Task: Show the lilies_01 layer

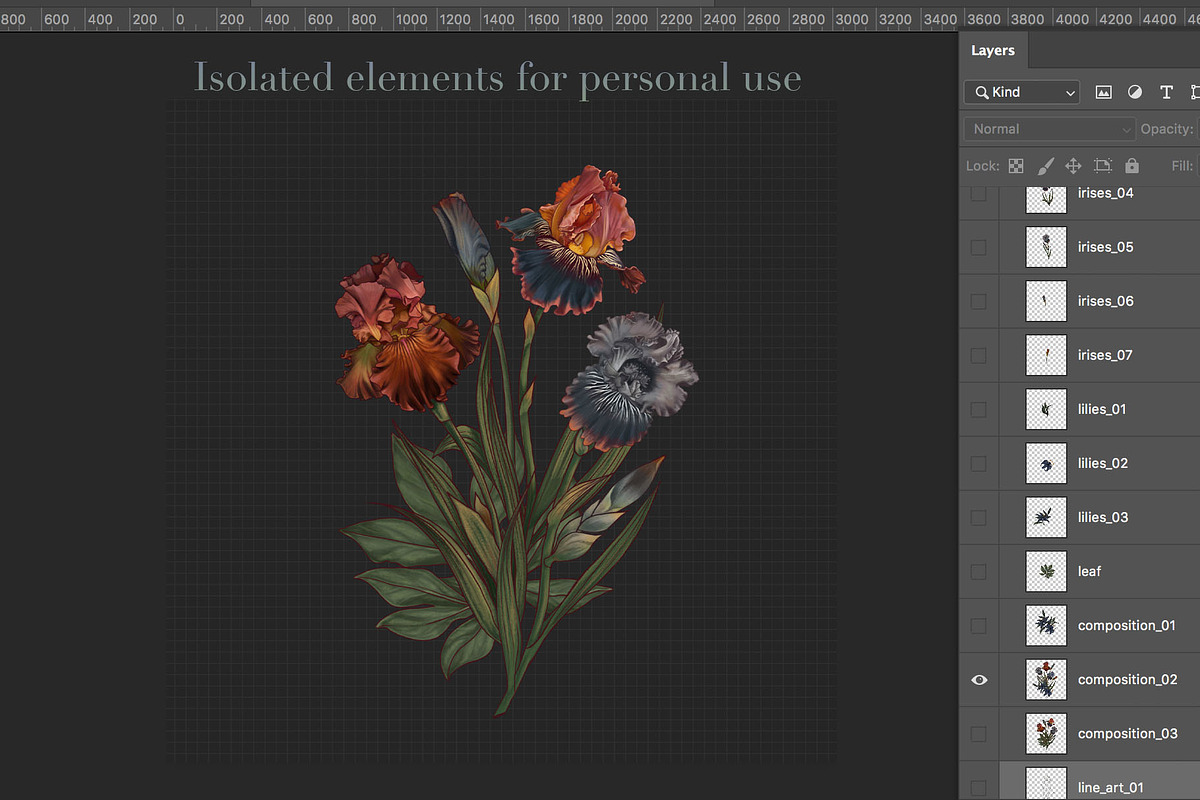Action: coord(979,409)
